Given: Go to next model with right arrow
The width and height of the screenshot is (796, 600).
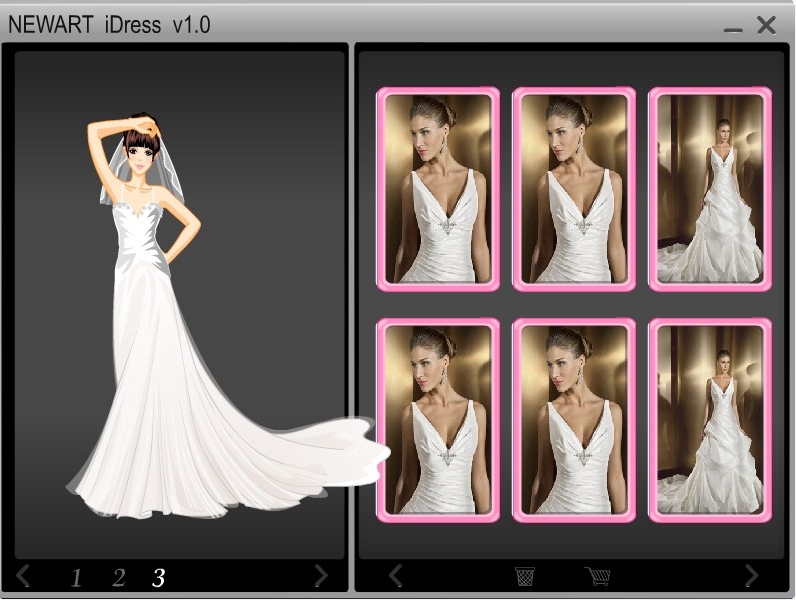Looking at the screenshot, I should 321,575.
